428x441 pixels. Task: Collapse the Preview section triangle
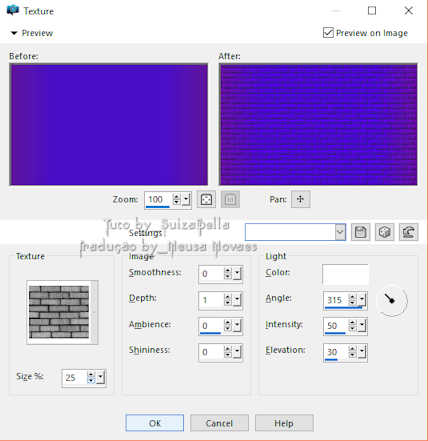point(14,33)
